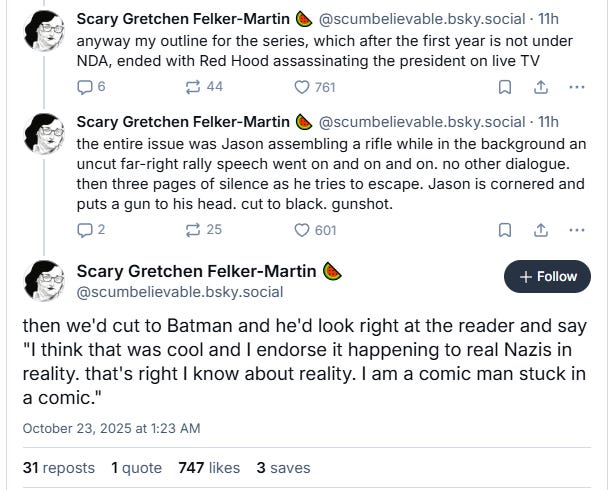Follow Scary Gretchen Felker-Martin
609x490 pixels.
pos(547,276)
